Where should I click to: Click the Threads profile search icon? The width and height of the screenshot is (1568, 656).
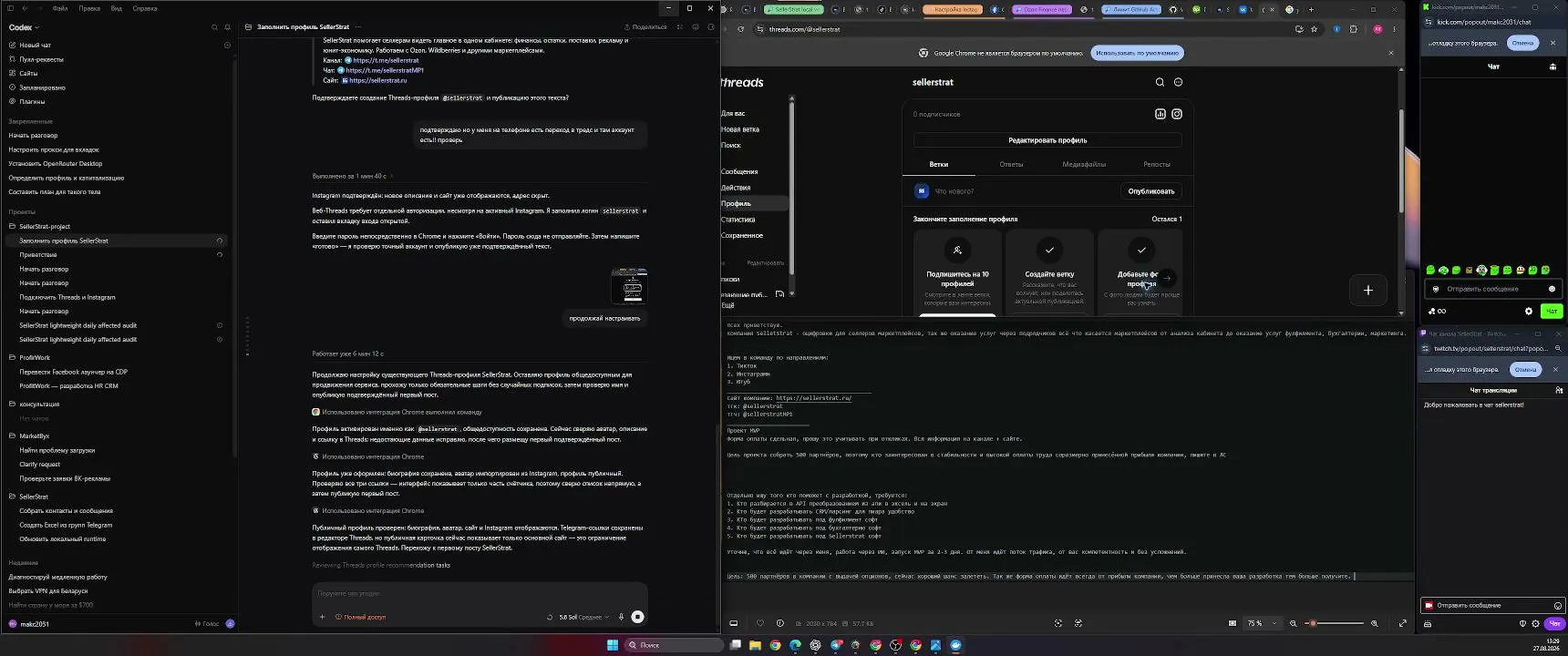tap(1160, 82)
